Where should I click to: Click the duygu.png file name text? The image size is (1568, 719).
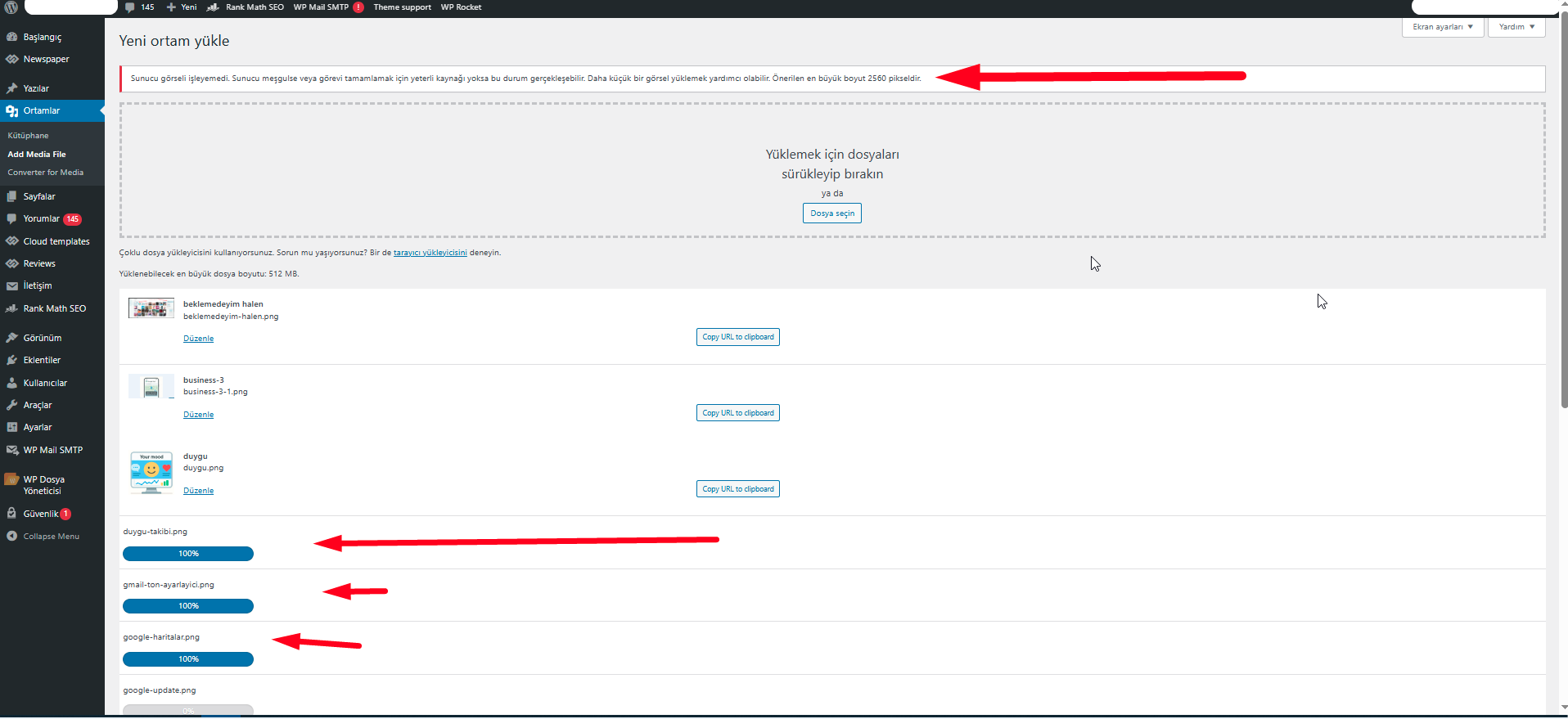tap(203, 469)
